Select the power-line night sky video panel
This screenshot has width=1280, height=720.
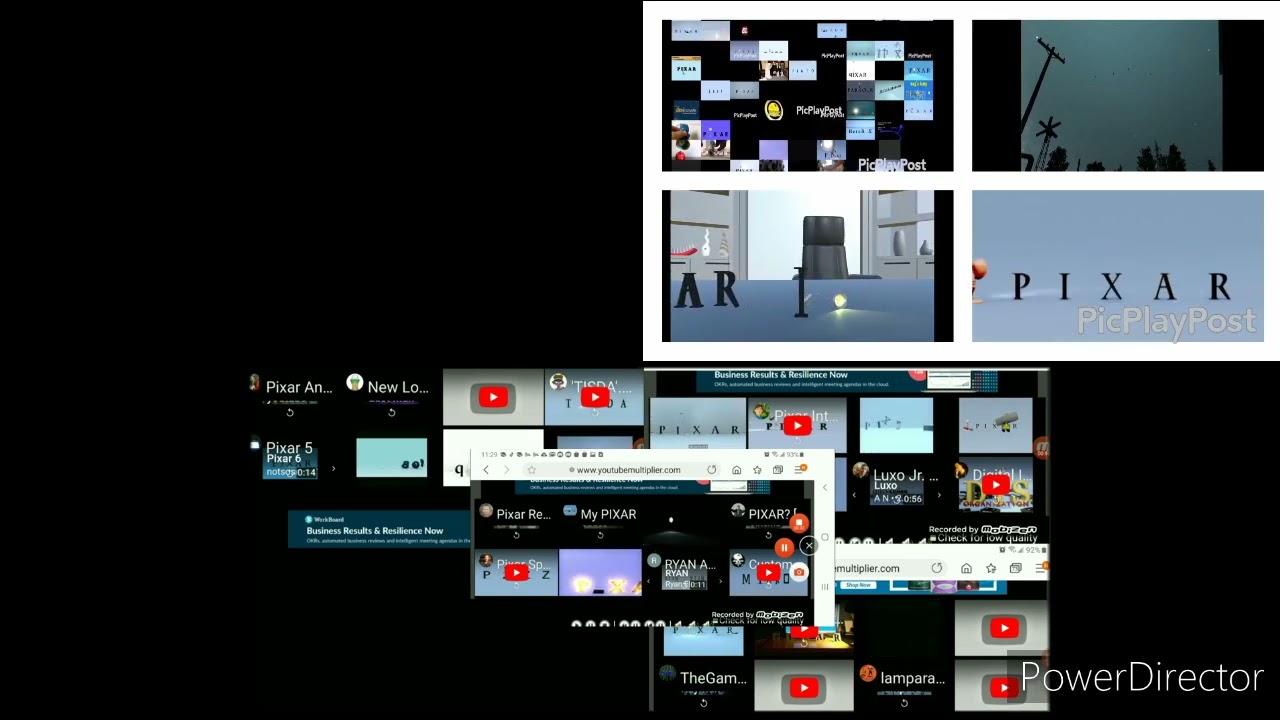click(x=1118, y=96)
